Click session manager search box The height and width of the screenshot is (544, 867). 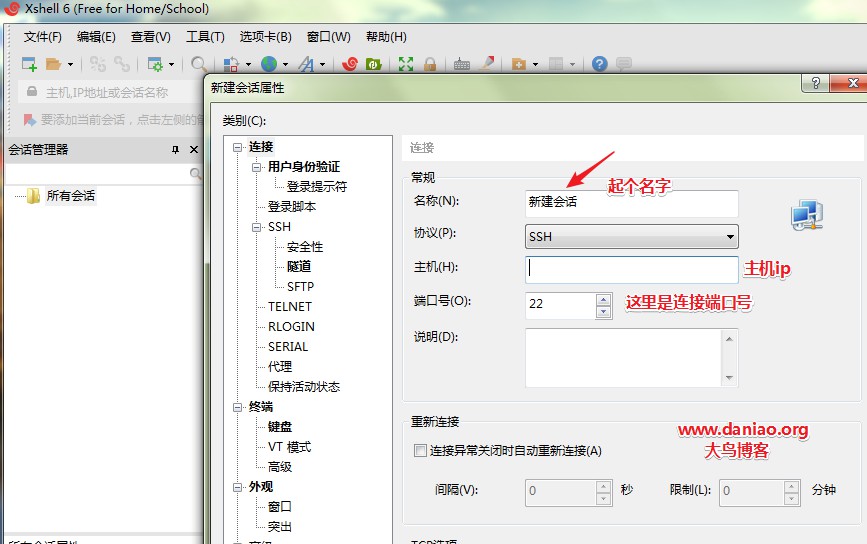(x=103, y=174)
